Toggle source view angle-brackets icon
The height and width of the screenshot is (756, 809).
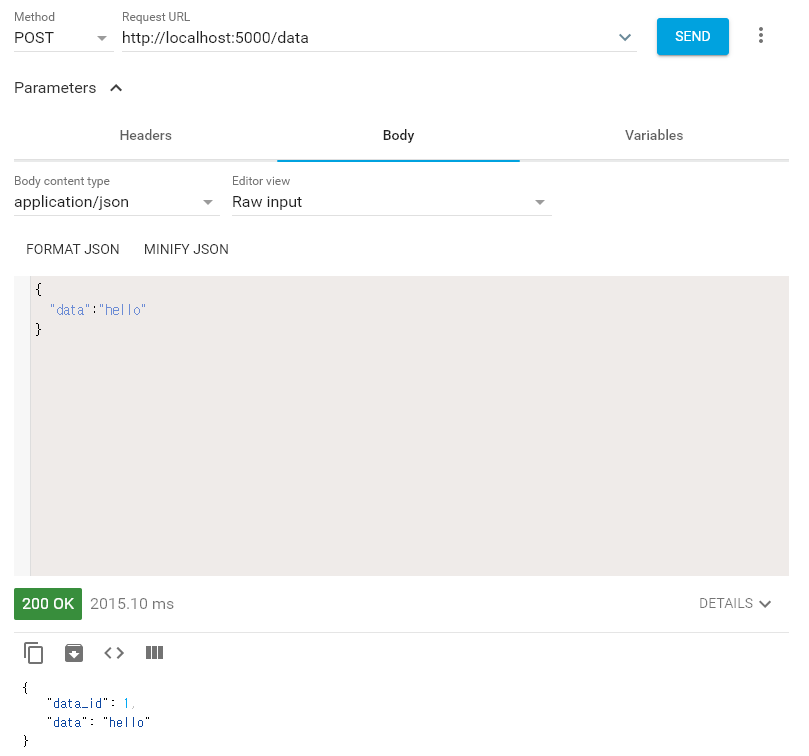[x=114, y=653]
